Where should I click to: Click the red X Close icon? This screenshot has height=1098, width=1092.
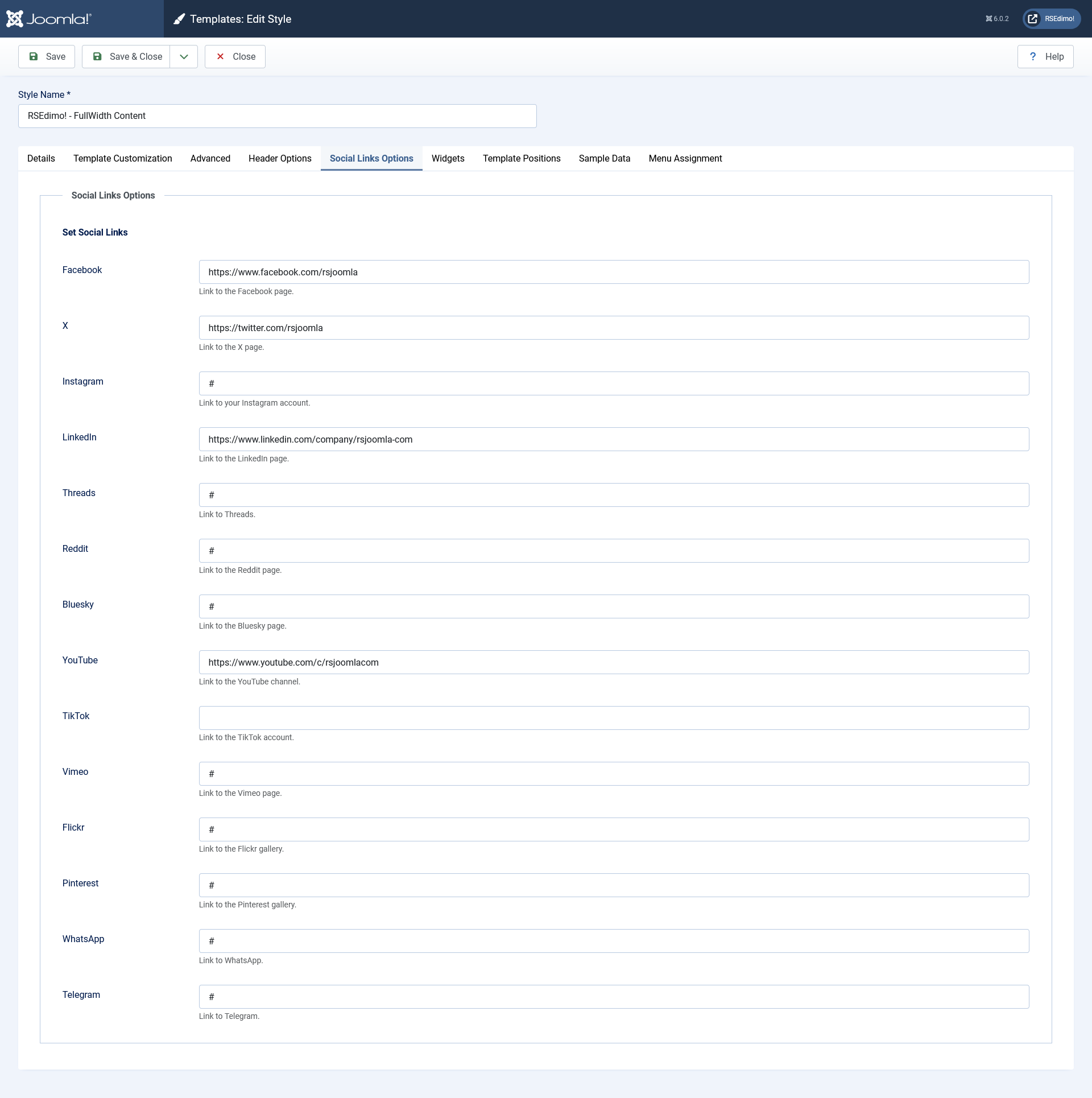[220, 56]
